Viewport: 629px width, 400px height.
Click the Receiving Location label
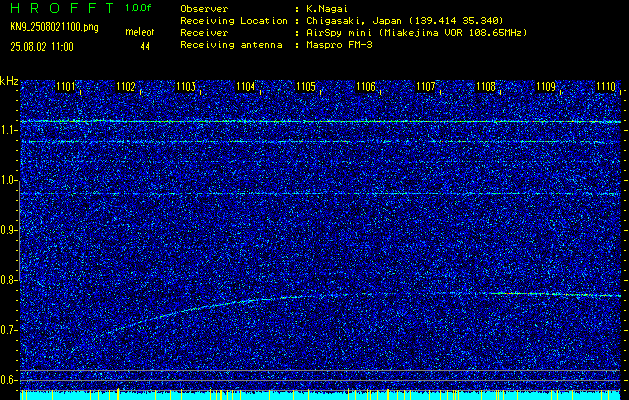(234, 21)
